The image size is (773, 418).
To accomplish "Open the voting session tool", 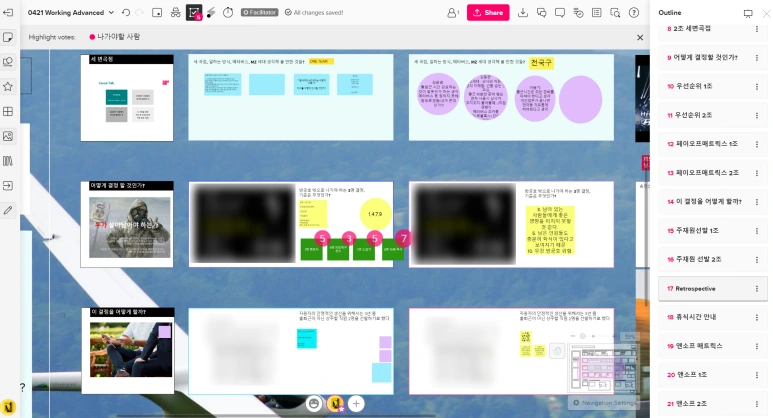I will point(194,13).
